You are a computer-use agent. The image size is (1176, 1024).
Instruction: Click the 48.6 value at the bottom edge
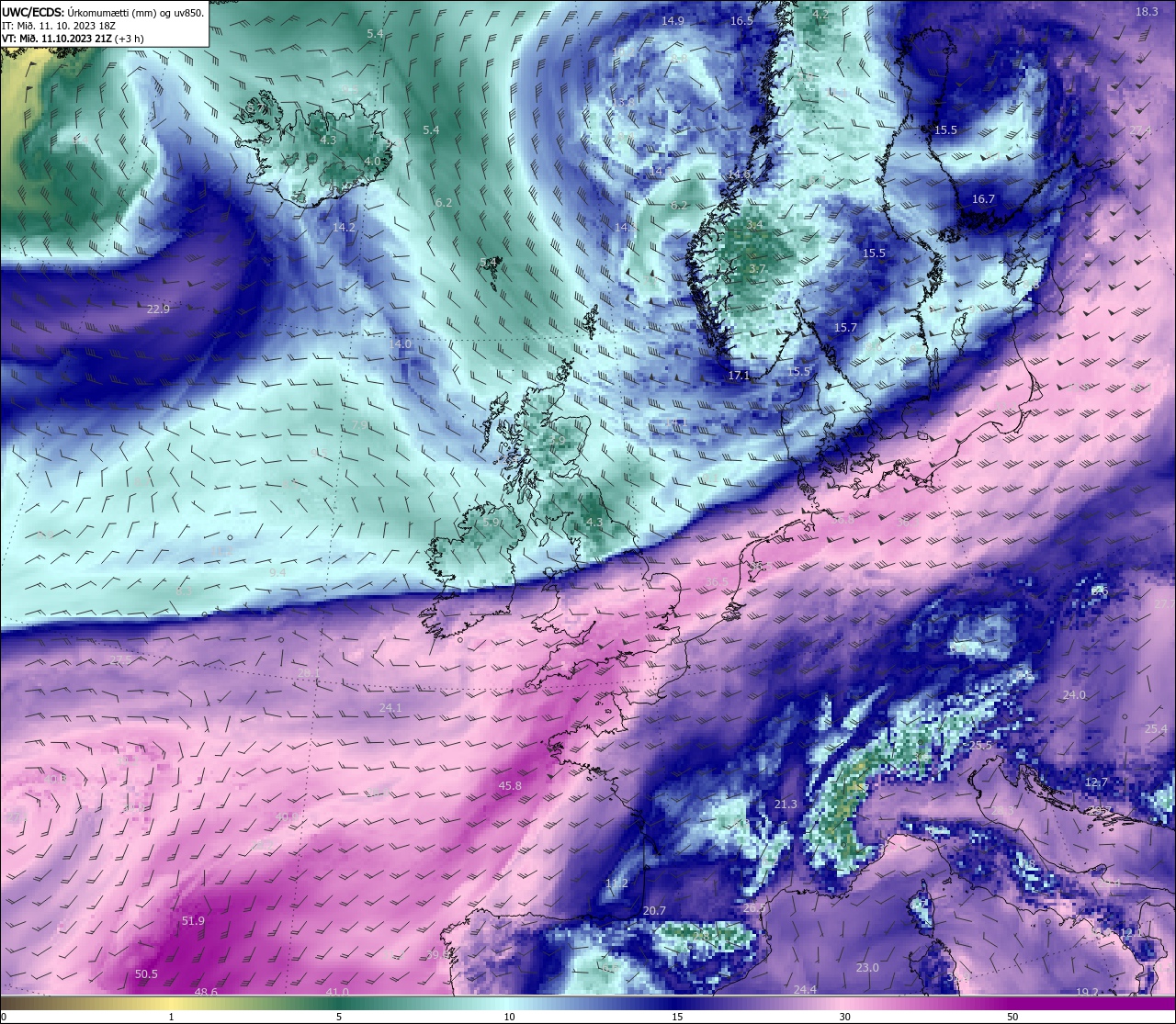click(206, 992)
